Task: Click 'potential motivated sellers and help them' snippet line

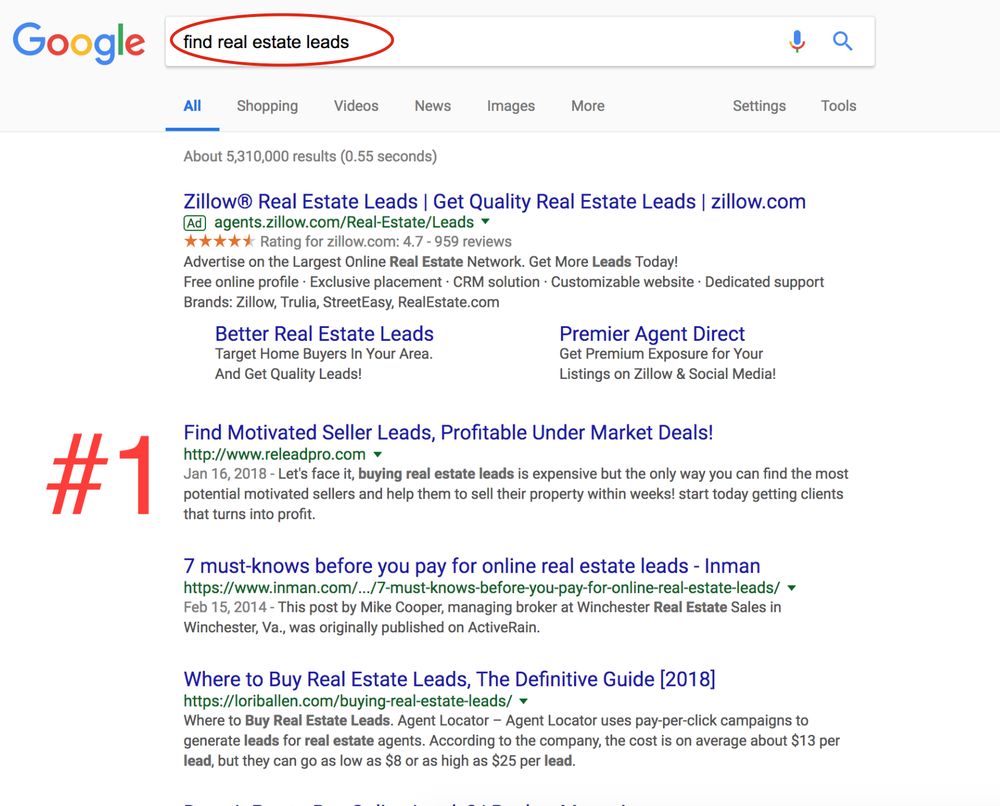Action: click(513, 494)
